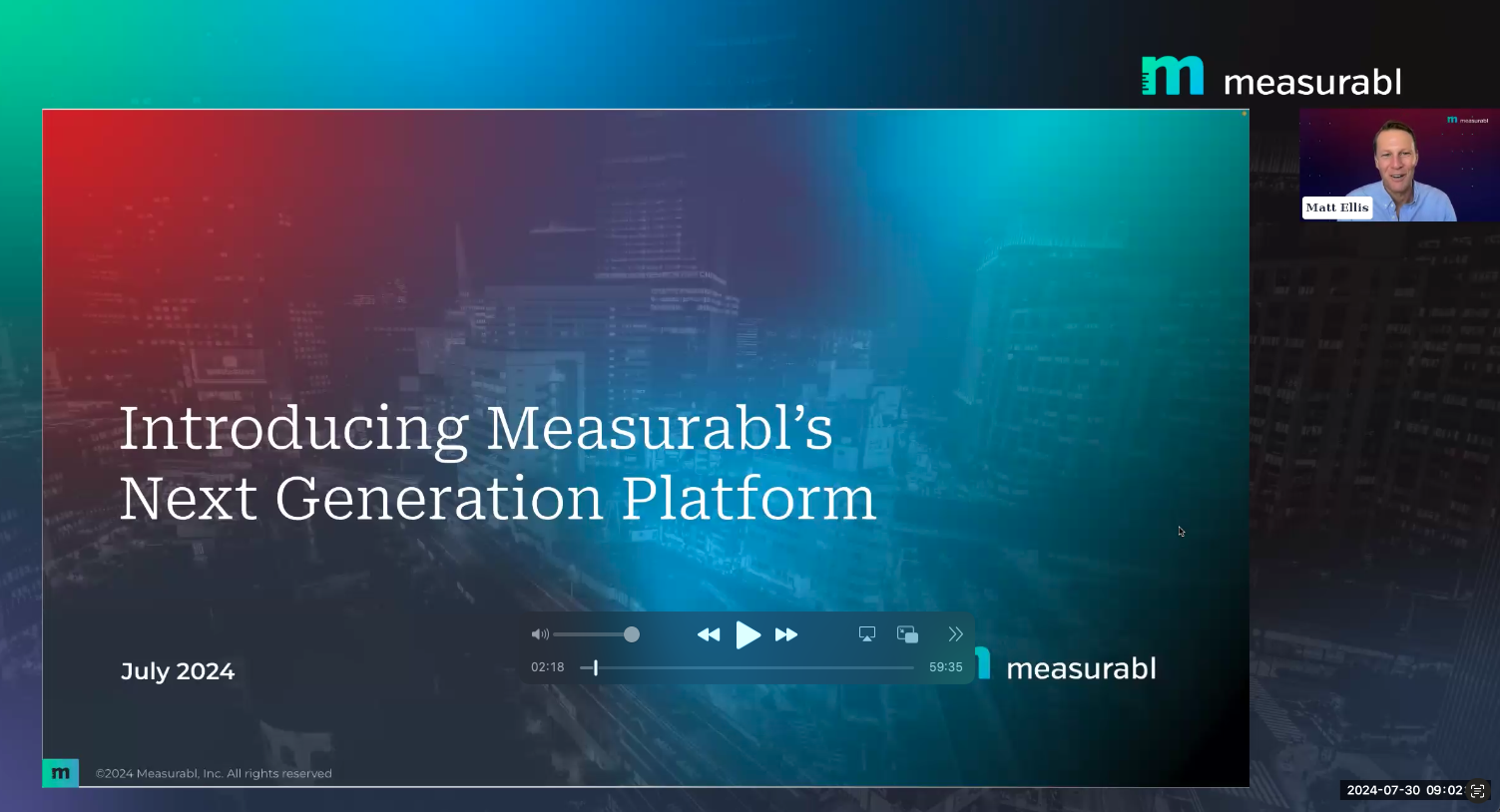The width and height of the screenshot is (1500, 812).
Task: Click the orange indicator dot above the slide
Action: pos(1244,114)
